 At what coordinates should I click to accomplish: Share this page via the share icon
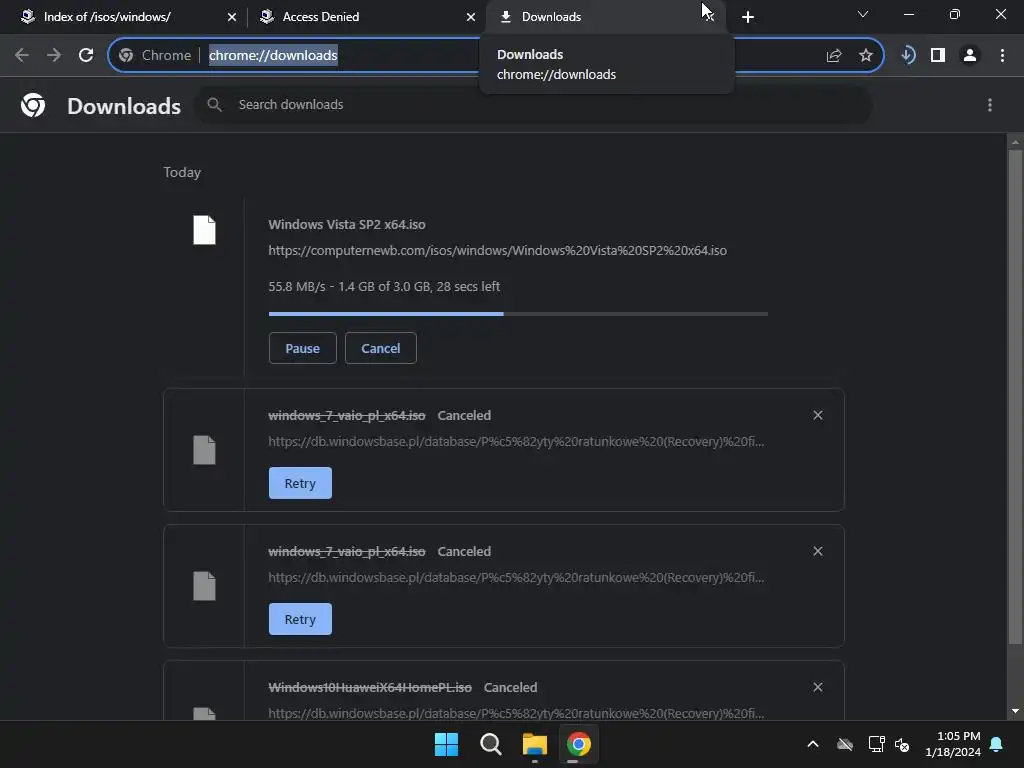click(834, 56)
